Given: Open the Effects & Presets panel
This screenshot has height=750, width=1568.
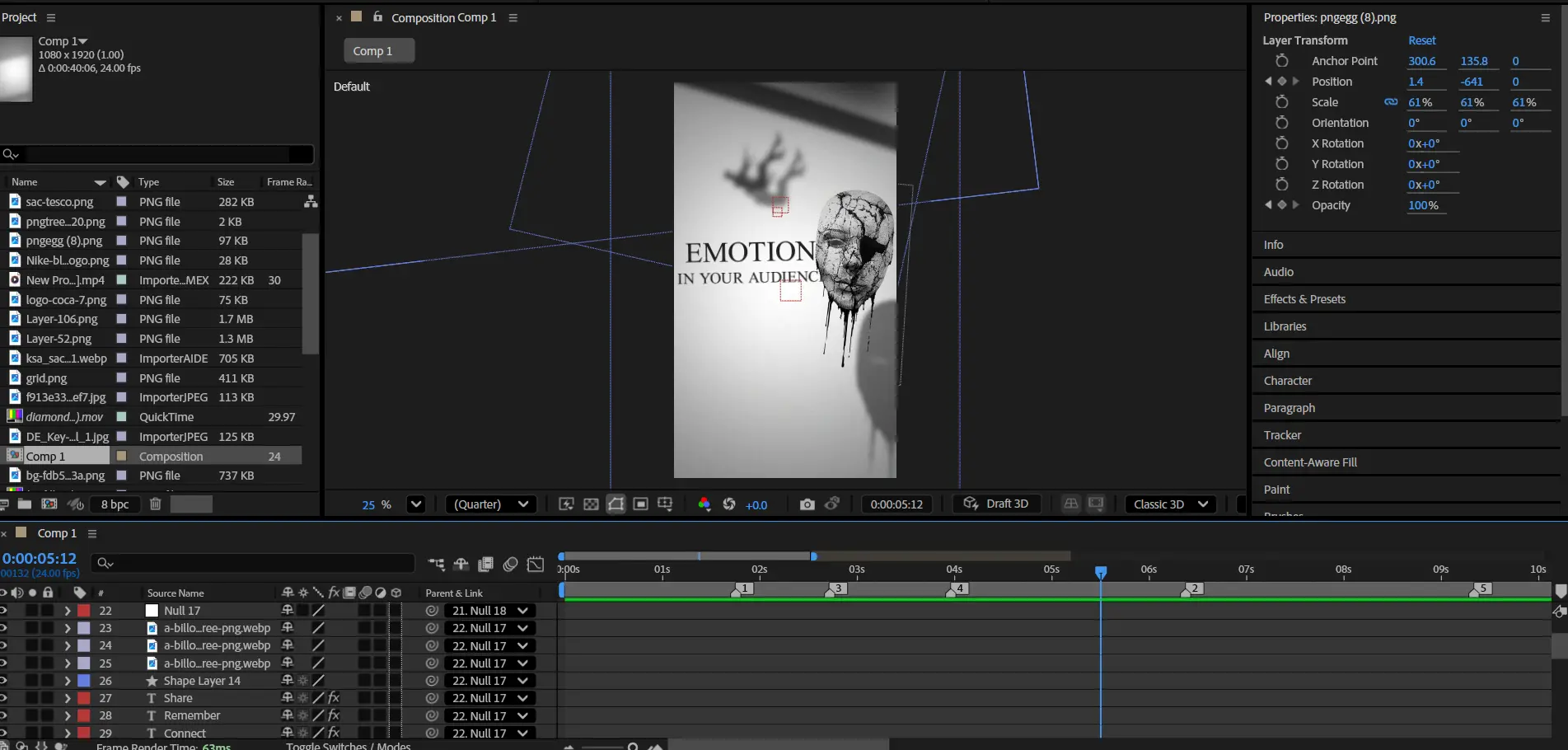Looking at the screenshot, I should click(1304, 299).
